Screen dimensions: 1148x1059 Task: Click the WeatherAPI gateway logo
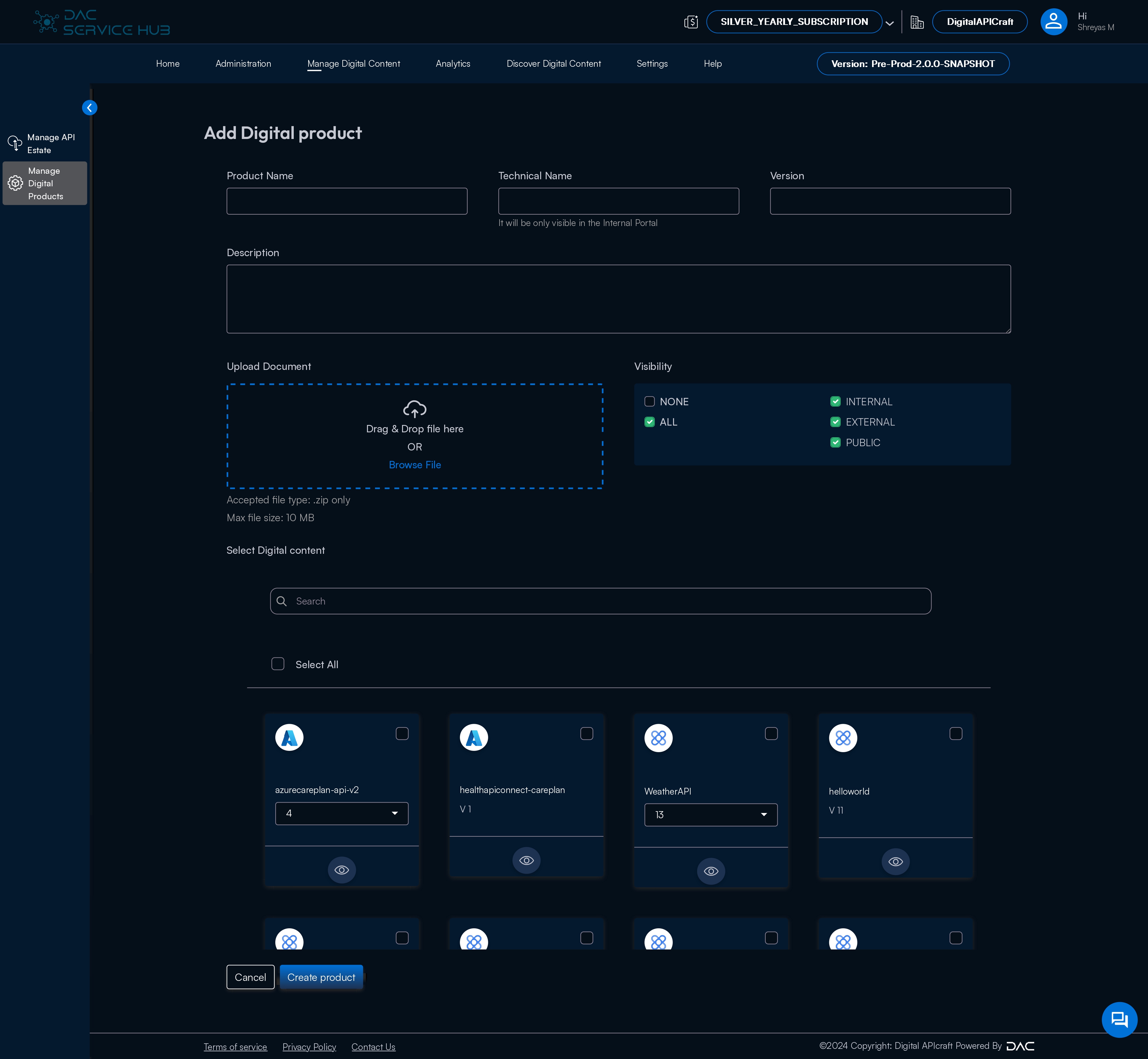click(659, 737)
